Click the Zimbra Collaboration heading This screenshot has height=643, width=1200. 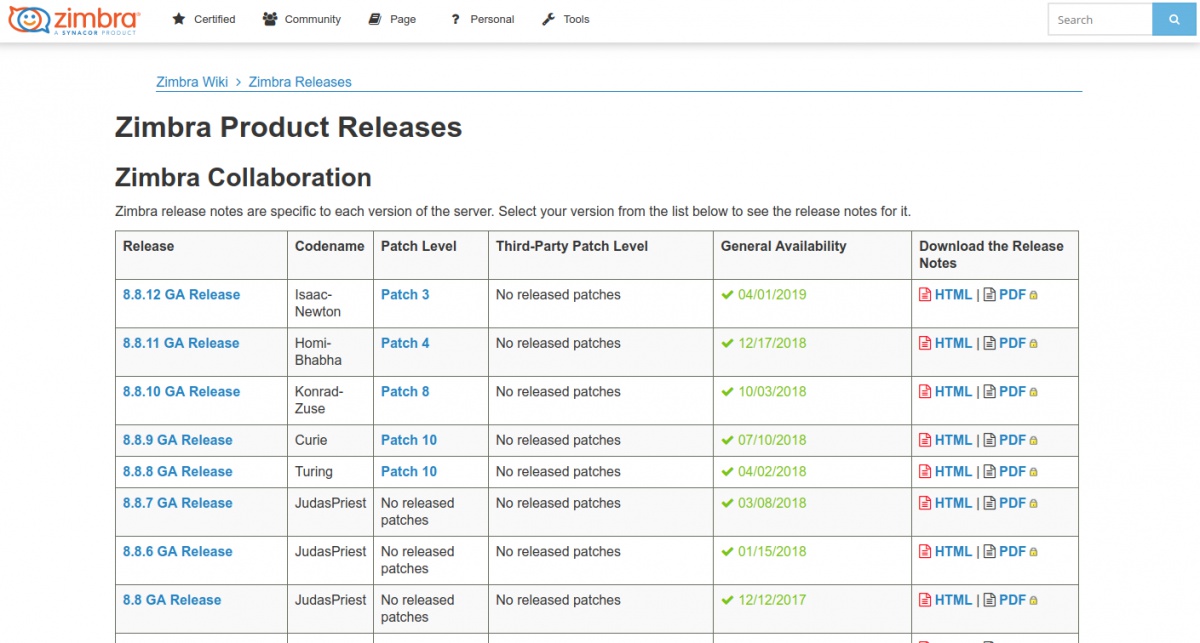(x=243, y=178)
